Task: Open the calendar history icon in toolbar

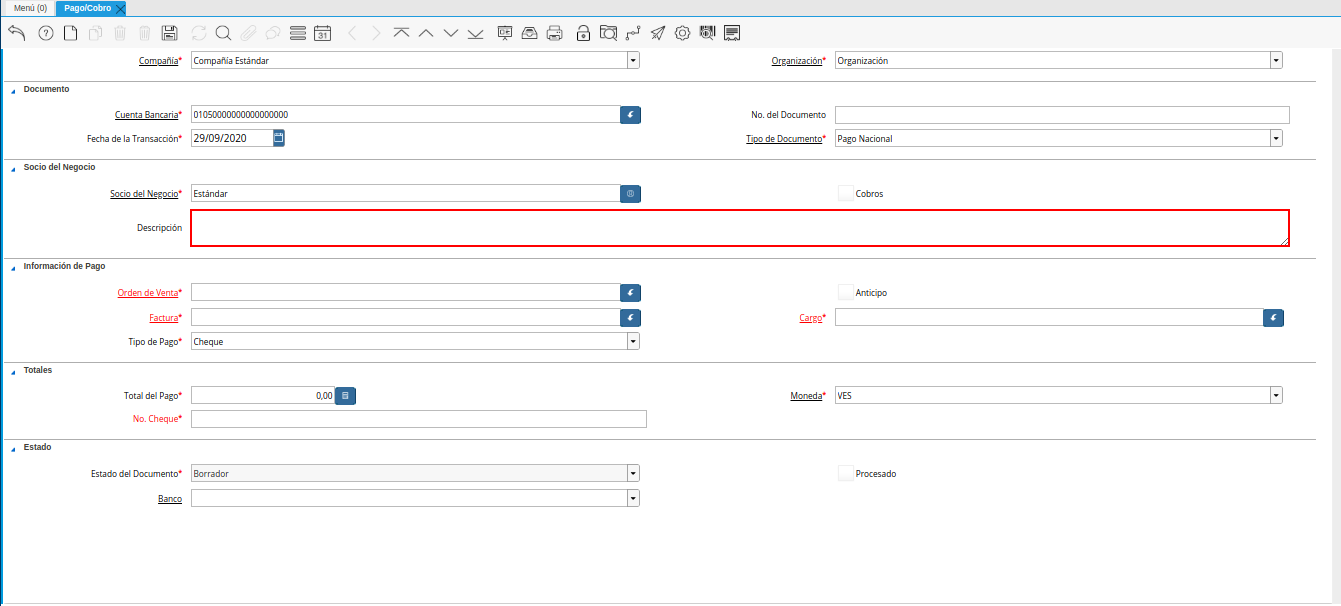Action: click(322, 33)
